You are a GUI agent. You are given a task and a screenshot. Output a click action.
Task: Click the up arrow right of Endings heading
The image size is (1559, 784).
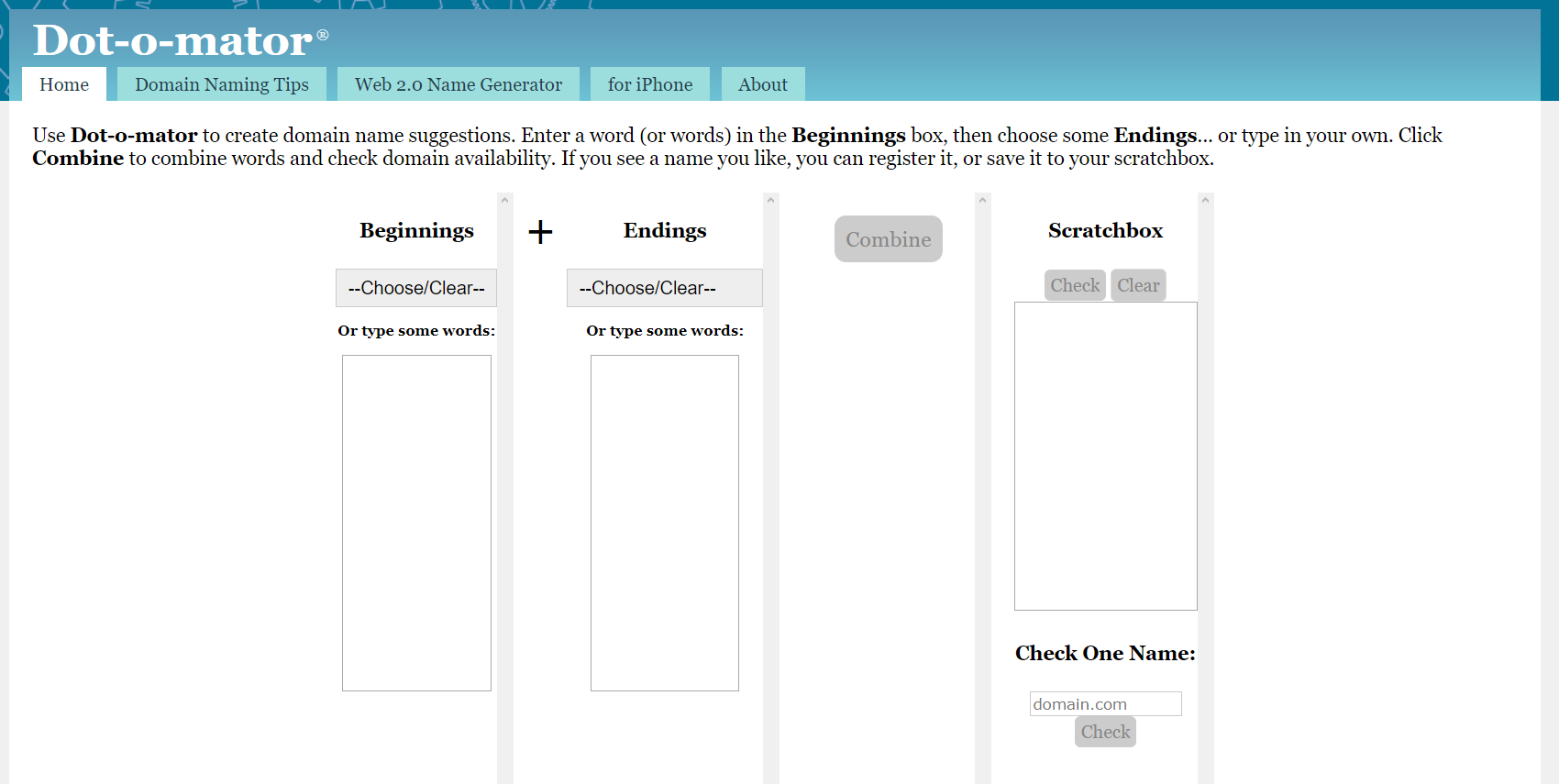(770, 200)
